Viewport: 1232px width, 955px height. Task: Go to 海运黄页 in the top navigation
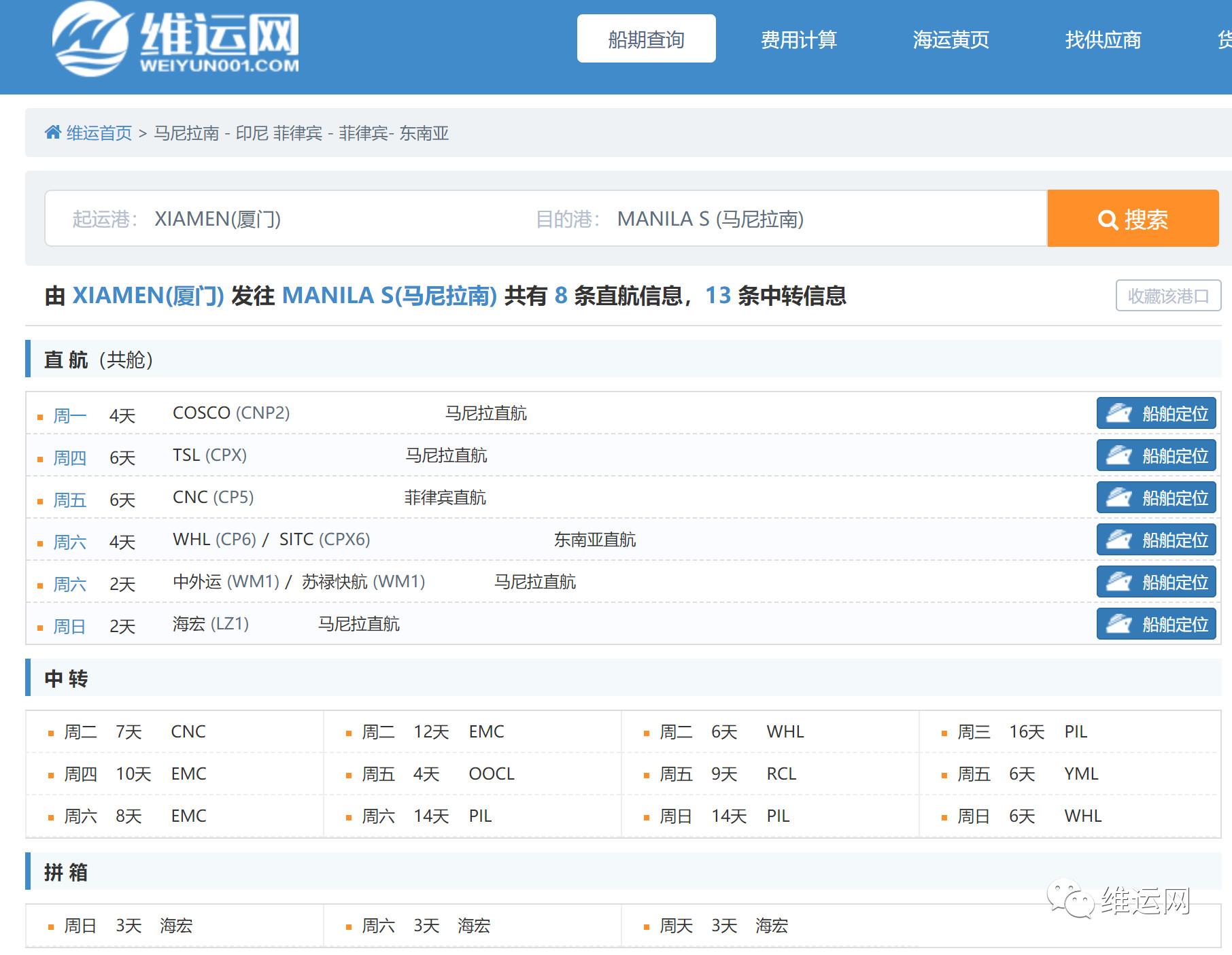[951, 39]
